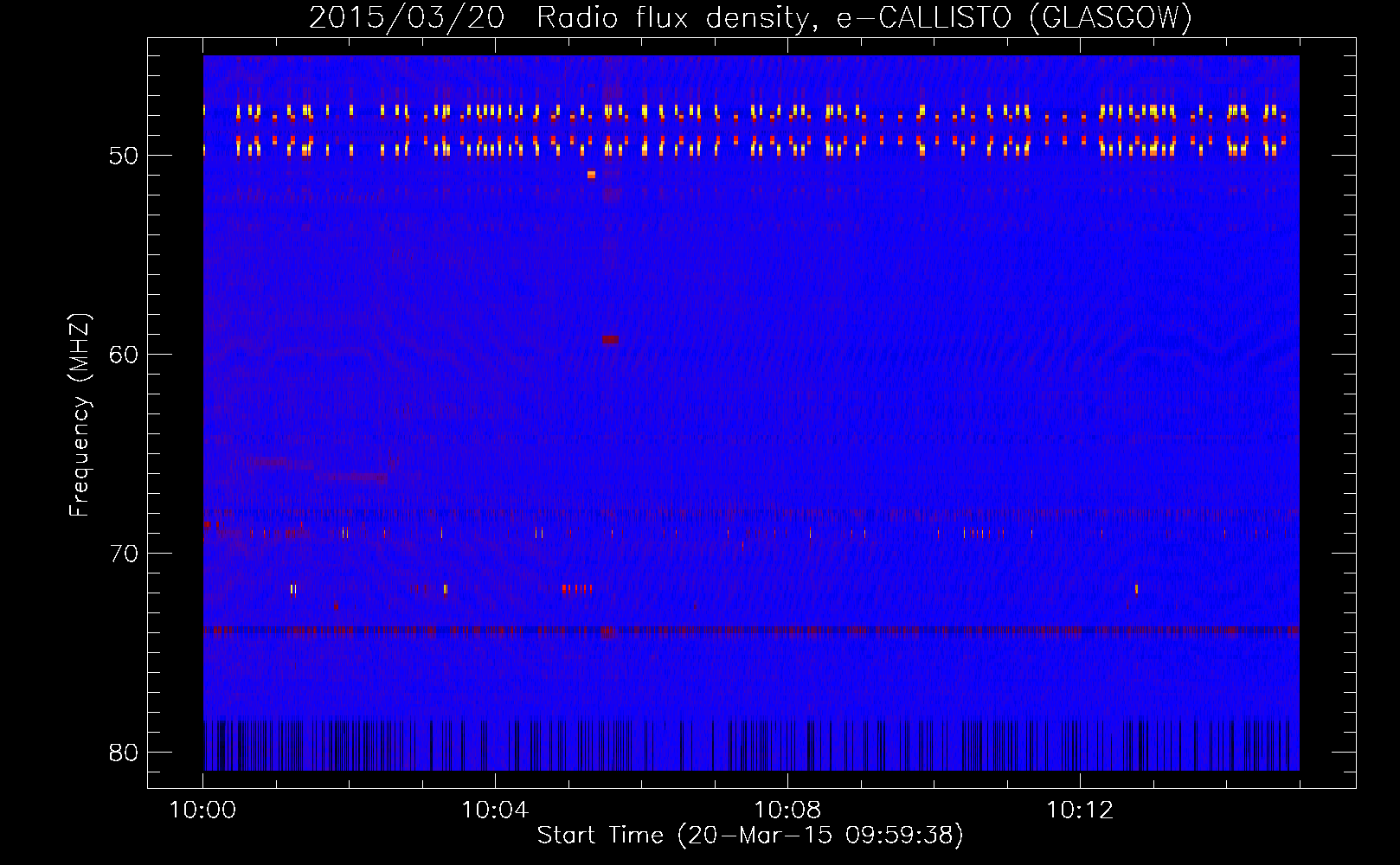Select the '10:12' time tick label

pyautogui.click(x=1080, y=811)
